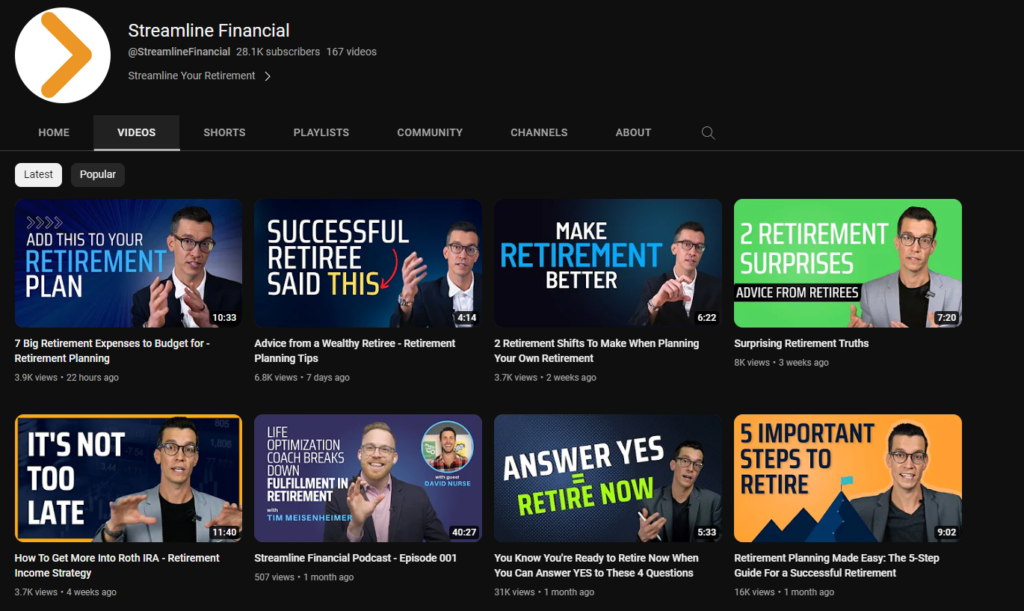Click '507 views • 1 month ago' text

[304, 577]
